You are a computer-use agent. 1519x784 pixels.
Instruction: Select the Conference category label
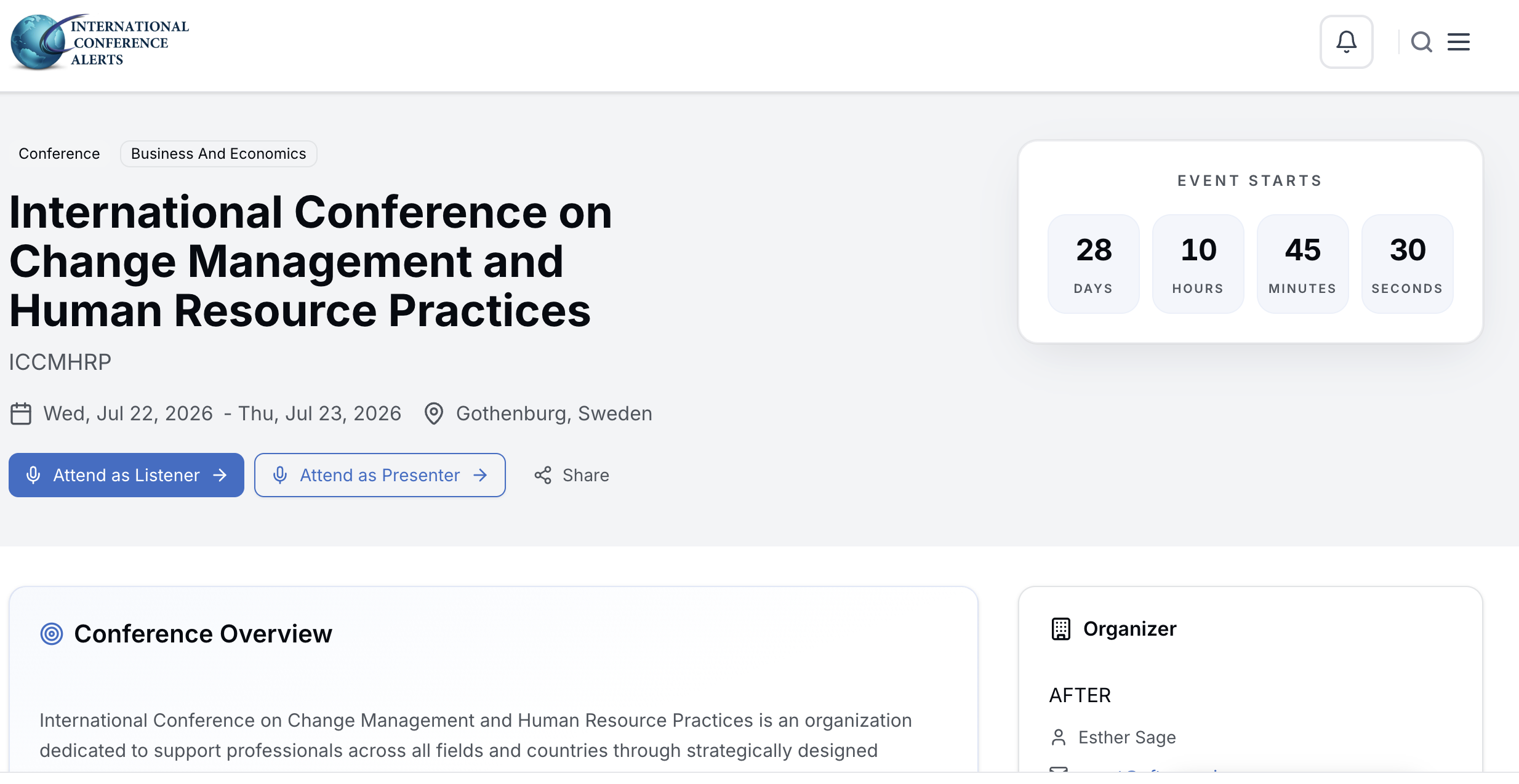pyautogui.click(x=59, y=154)
